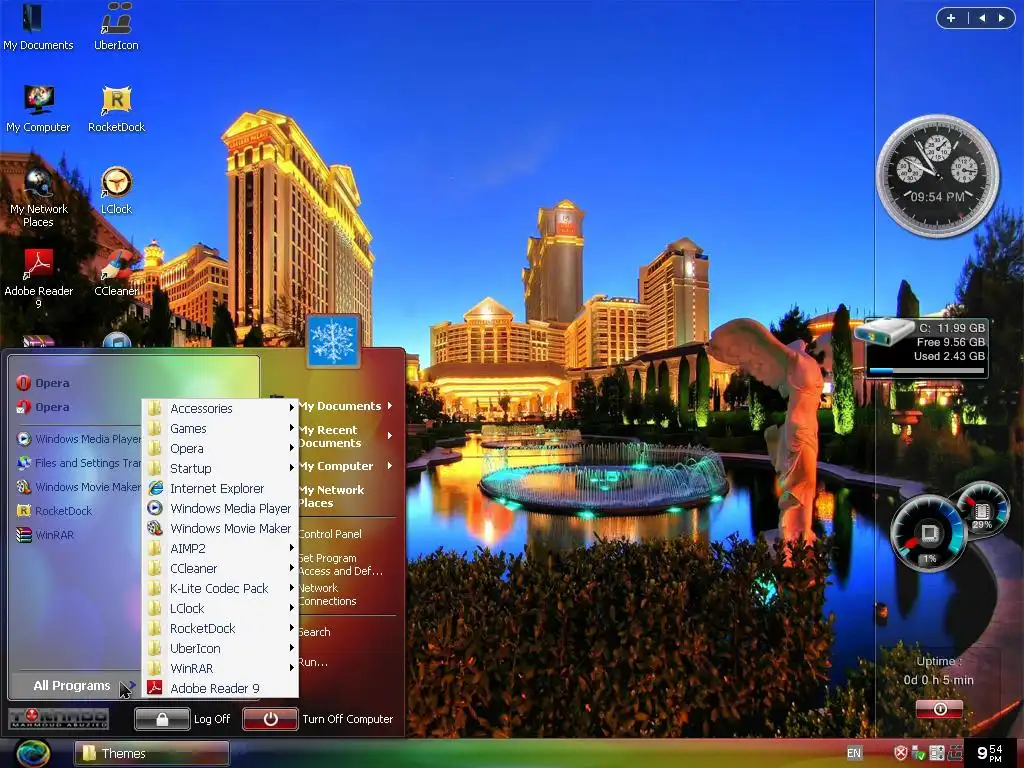Viewport: 1024px width, 768px height.
Task: Switch to the Themes taskbar window
Action: coord(152,753)
